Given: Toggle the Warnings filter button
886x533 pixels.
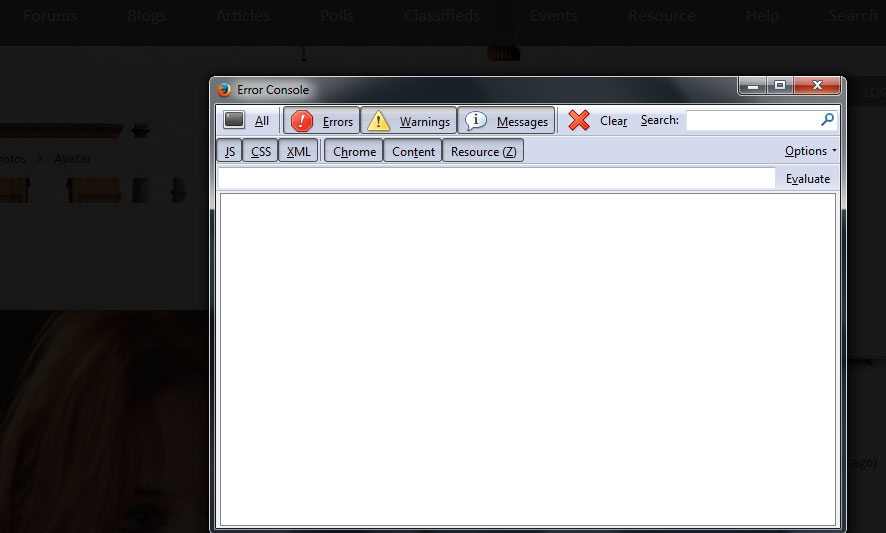Looking at the screenshot, I should tap(409, 120).
